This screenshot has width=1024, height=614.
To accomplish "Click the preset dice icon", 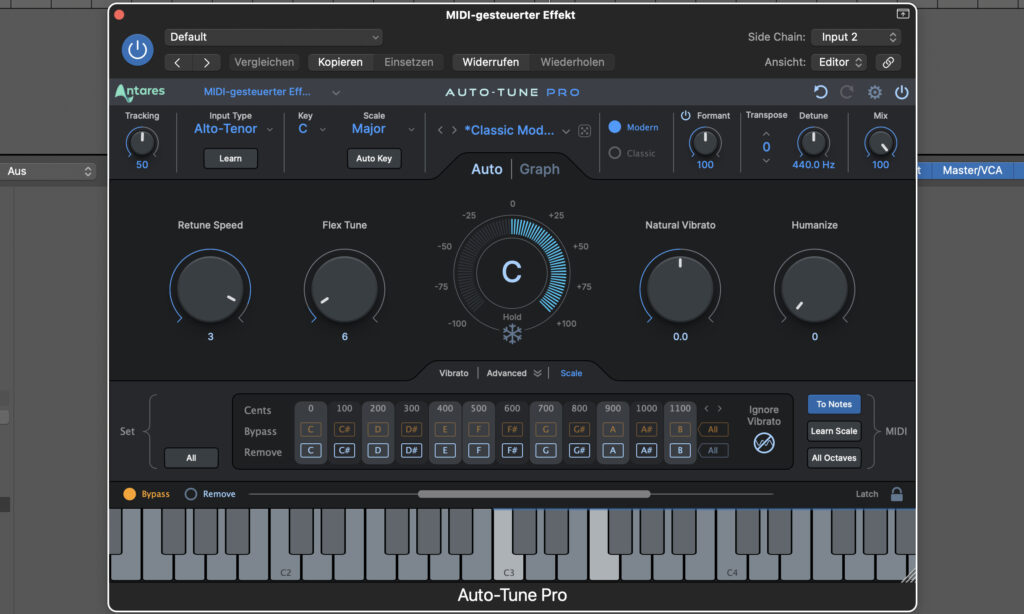I will tap(584, 131).
